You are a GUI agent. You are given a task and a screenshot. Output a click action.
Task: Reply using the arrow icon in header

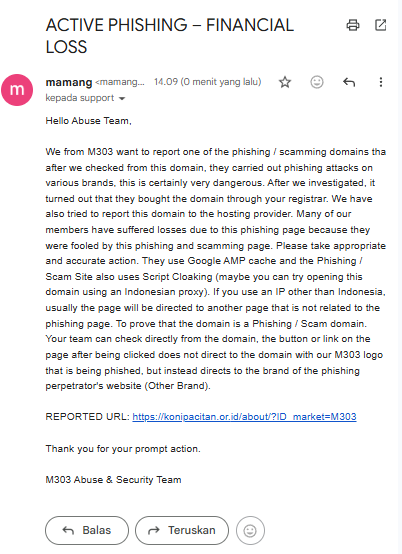click(x=349, y=82)
